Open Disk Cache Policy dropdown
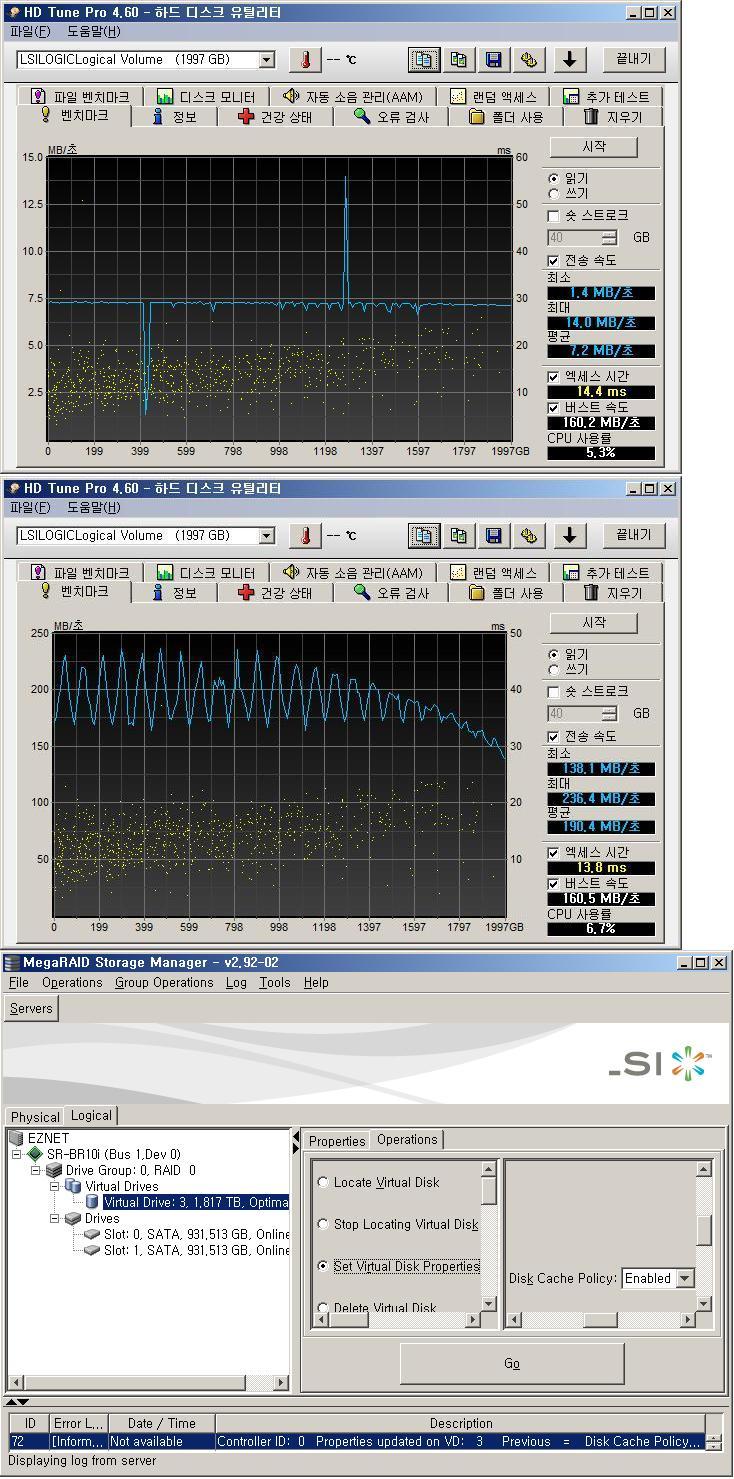 pos(685,1278)
